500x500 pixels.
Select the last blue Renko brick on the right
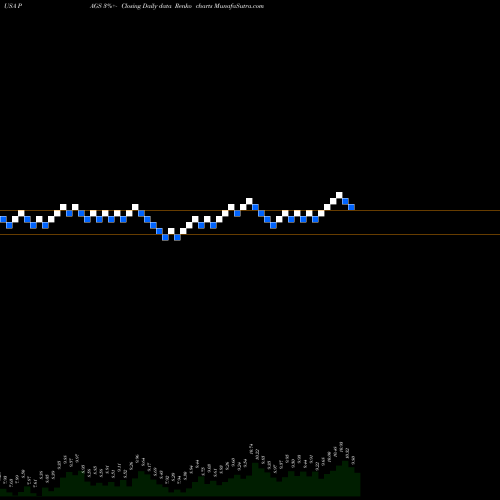(x=351, y=207)
